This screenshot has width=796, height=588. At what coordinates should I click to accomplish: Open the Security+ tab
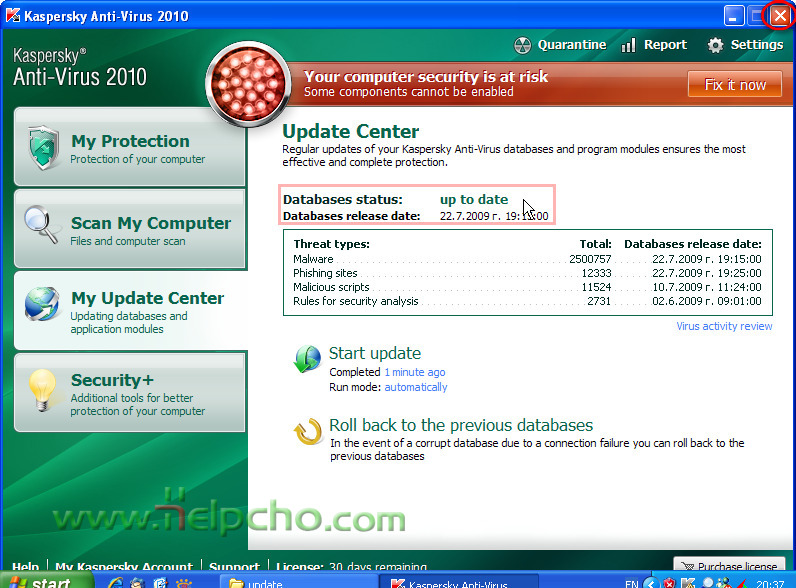pyautogui.click(x=130, y=393)
